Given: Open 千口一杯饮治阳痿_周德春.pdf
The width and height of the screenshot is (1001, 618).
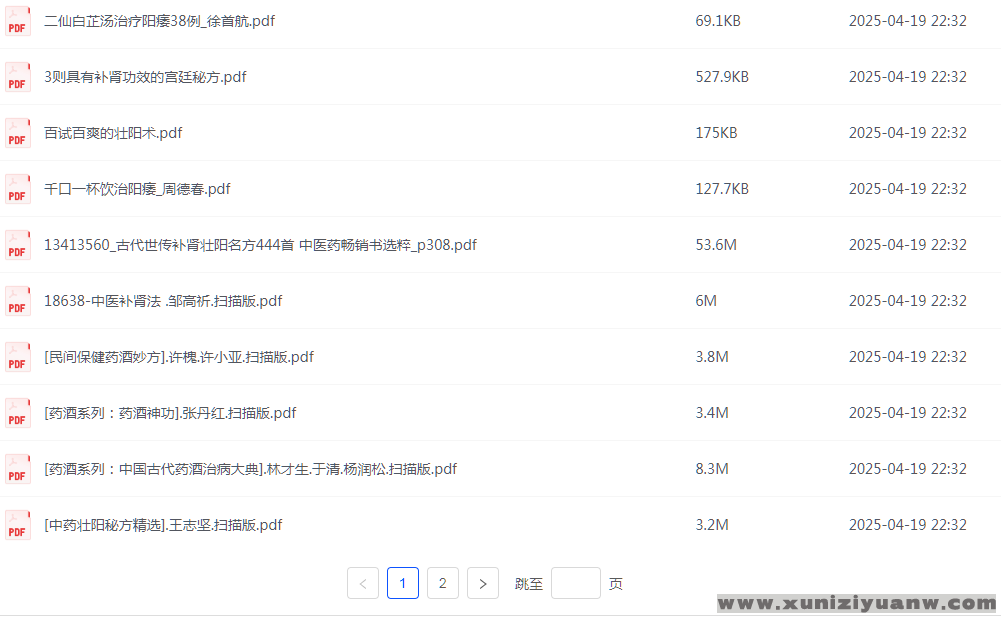Looking at the screenshot, I should (x=137, y=189).
